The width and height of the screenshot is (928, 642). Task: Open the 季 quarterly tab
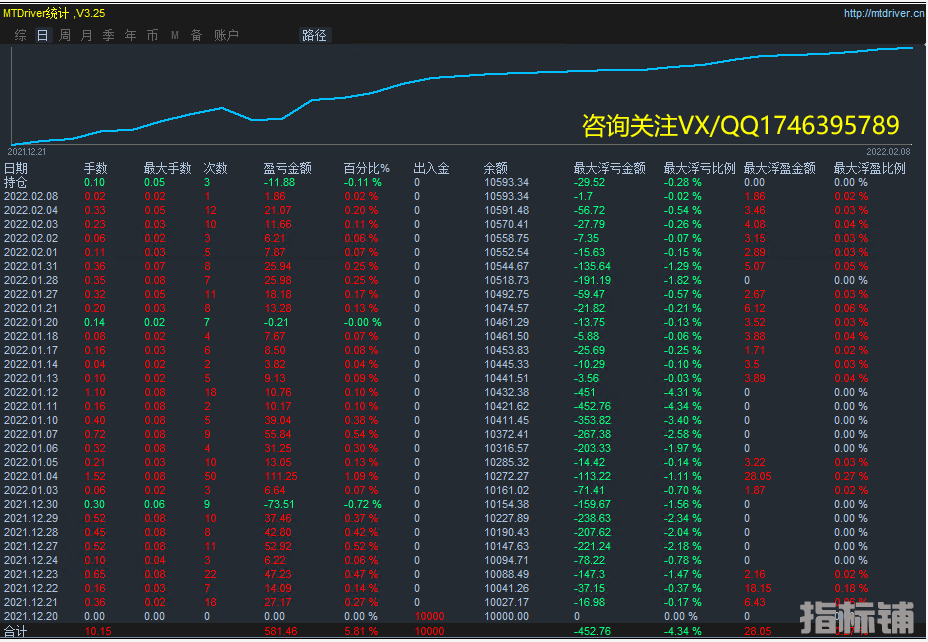click(x=108, y=35)
